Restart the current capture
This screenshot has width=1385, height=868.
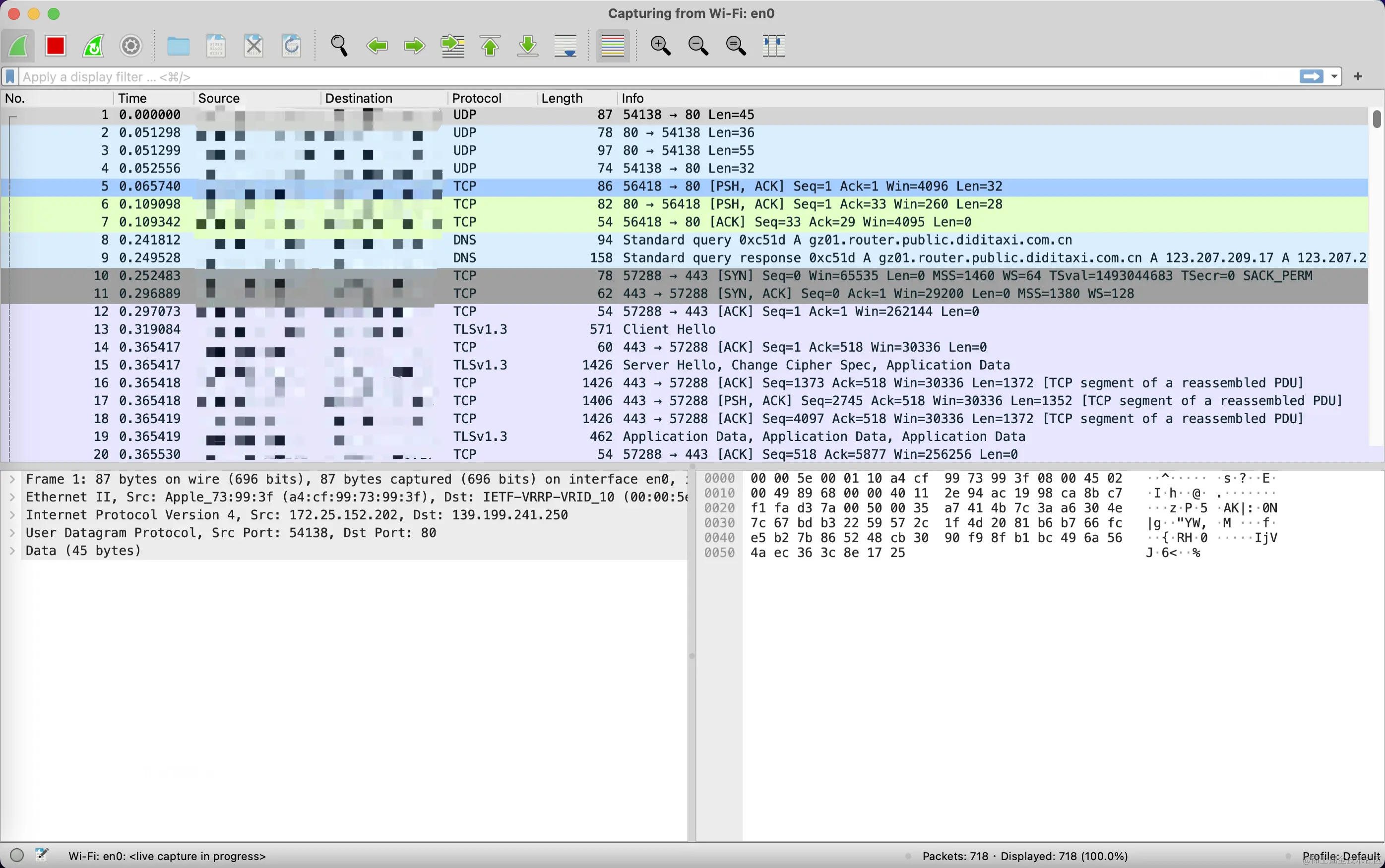(93, 46)
